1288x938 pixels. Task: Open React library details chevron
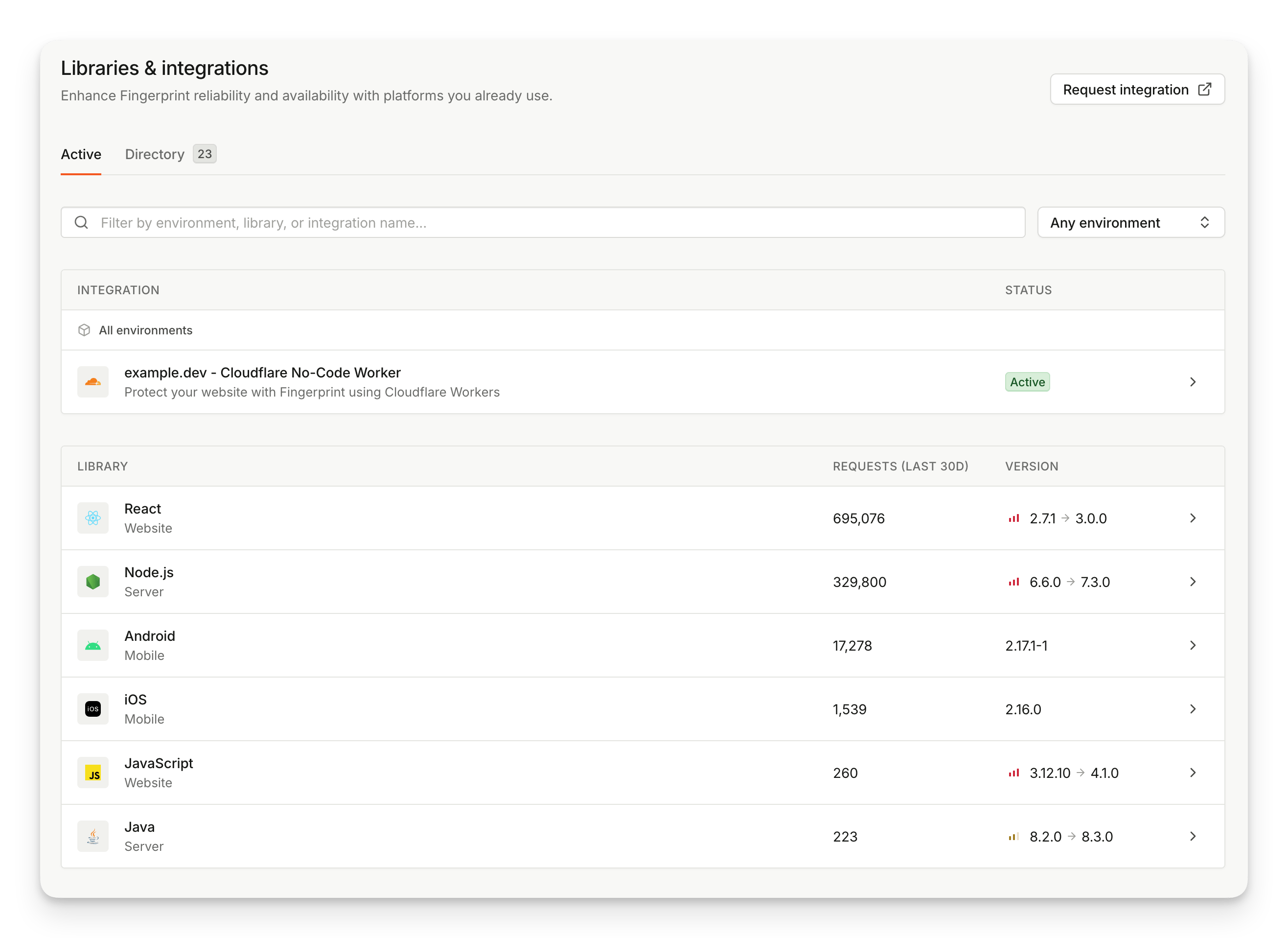[1193, 518]
